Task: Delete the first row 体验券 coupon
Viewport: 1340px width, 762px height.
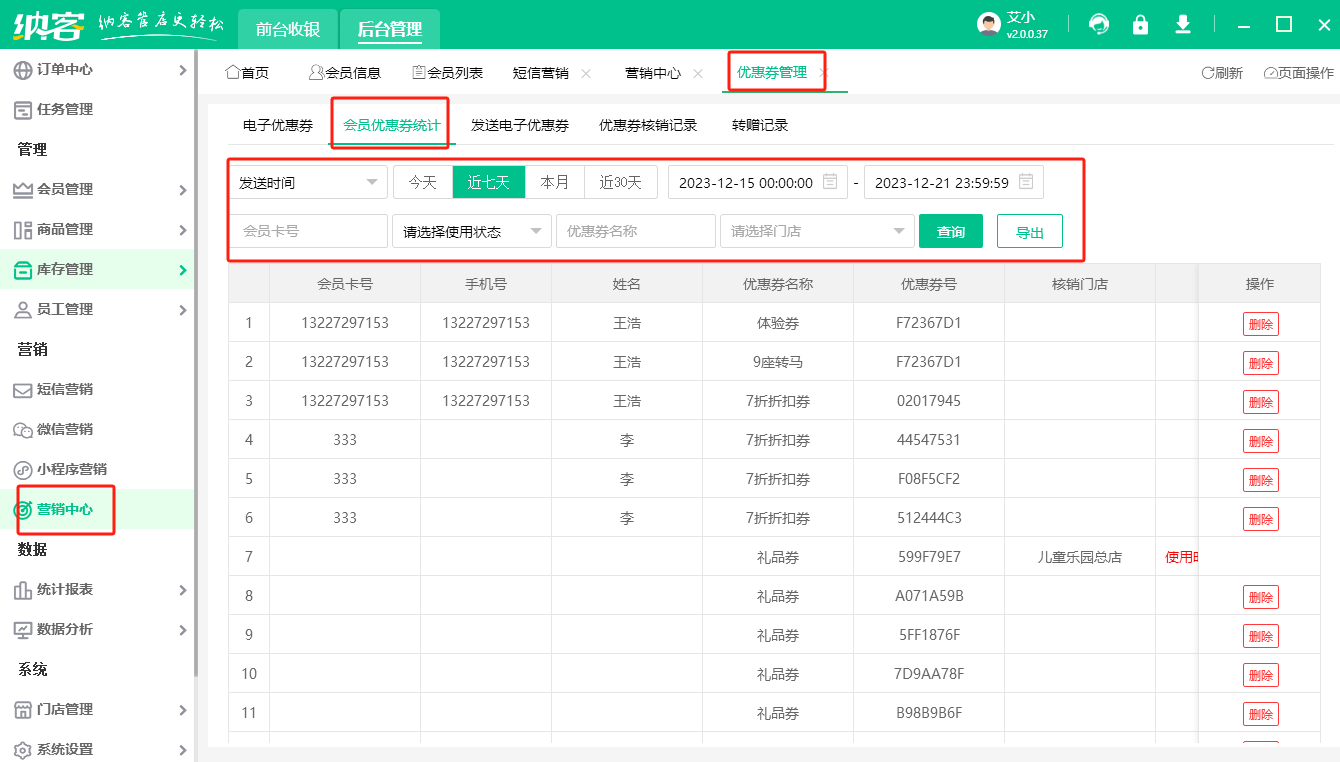Action: pyautogui.click(x=1260, y=324)
